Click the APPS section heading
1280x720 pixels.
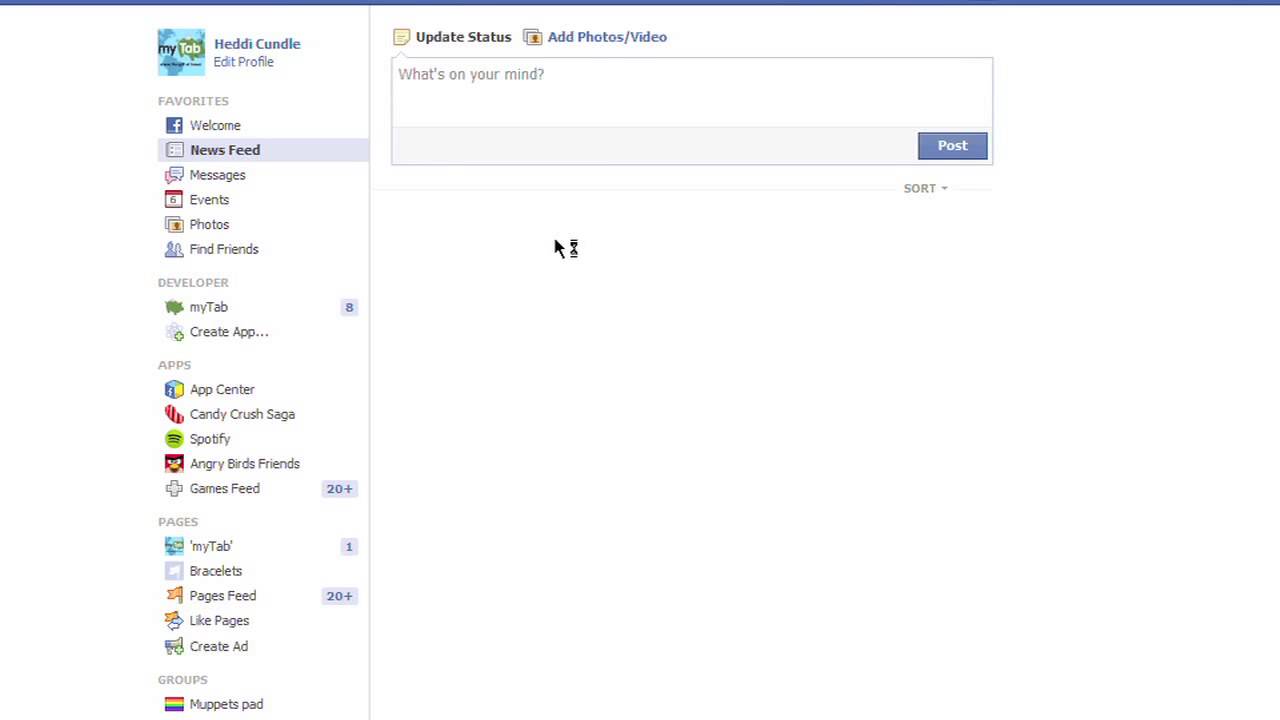[x=174, y=365]
